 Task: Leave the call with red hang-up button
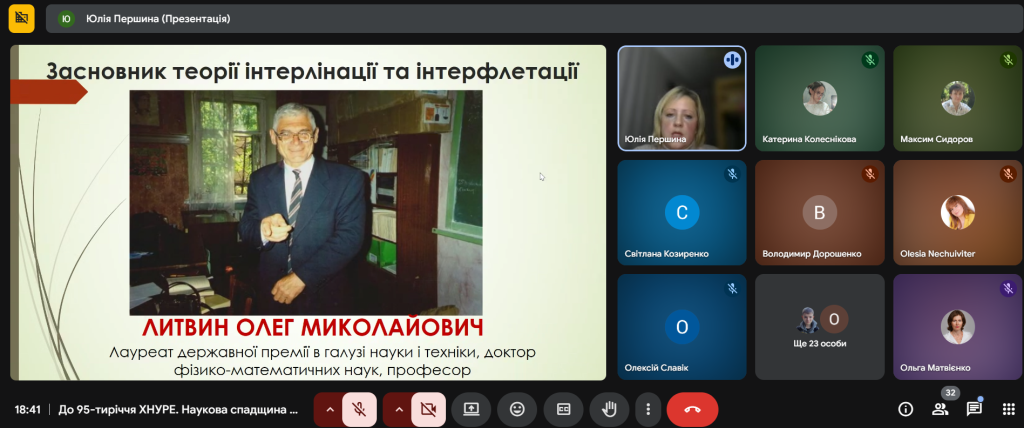[x=692, y=410]
